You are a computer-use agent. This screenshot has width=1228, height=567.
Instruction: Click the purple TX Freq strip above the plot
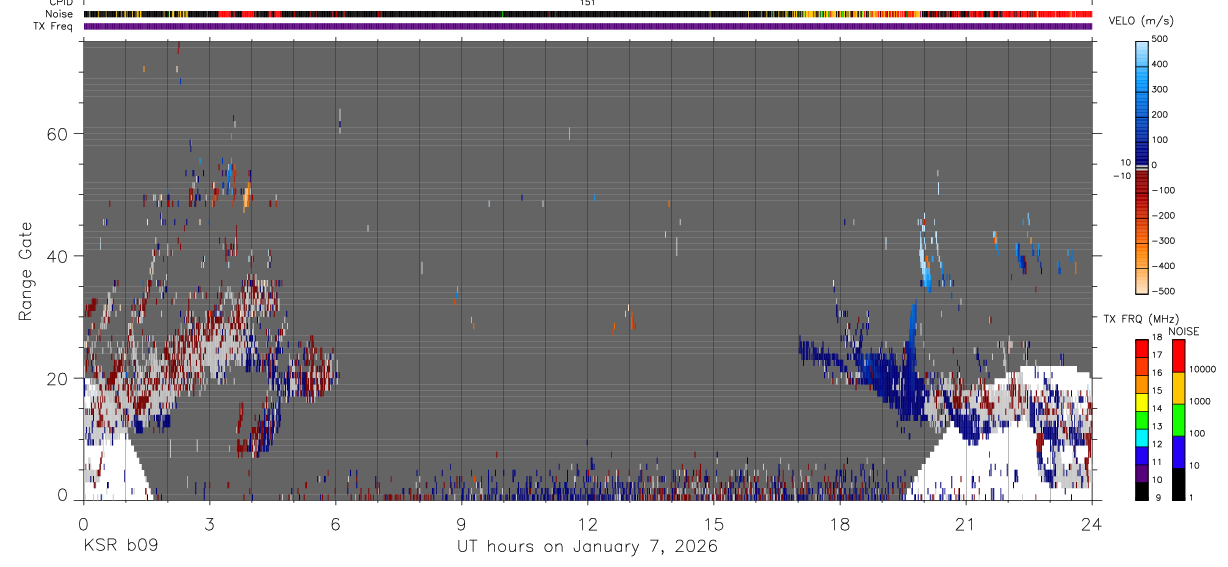pyautogui.click(x=588, y=26)
